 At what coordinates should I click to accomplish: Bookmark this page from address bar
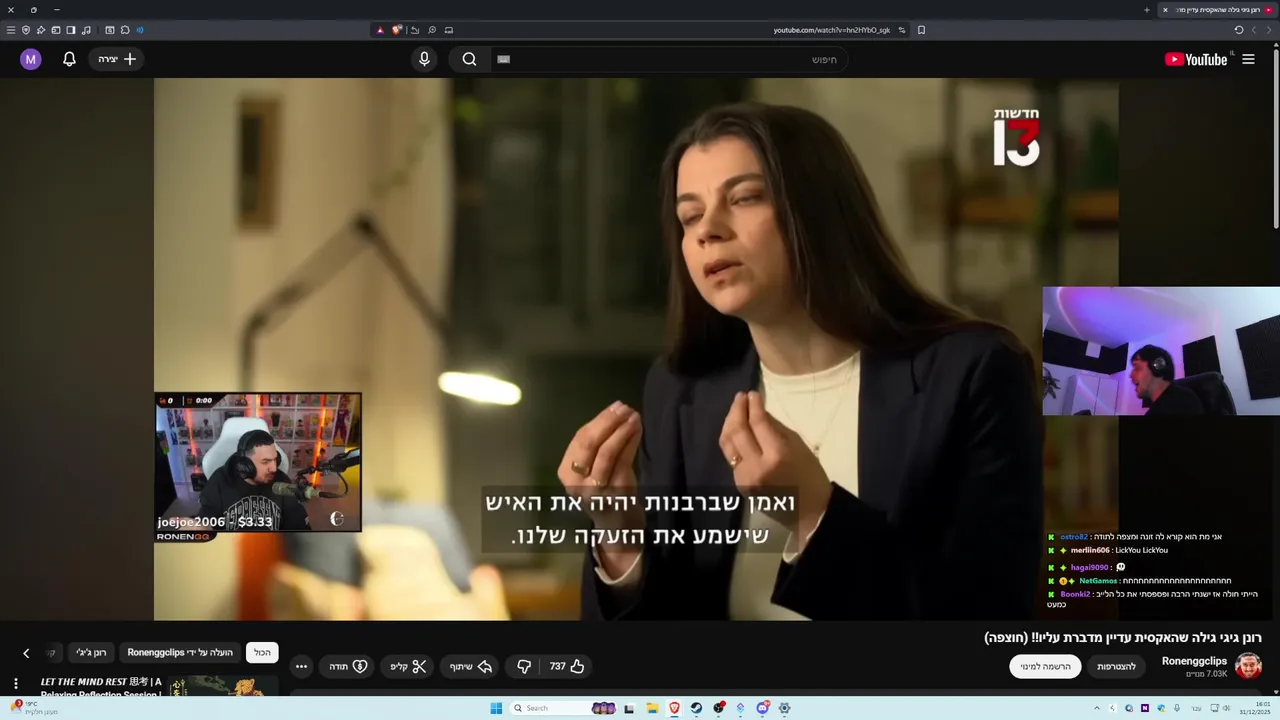tap(921, 30)
